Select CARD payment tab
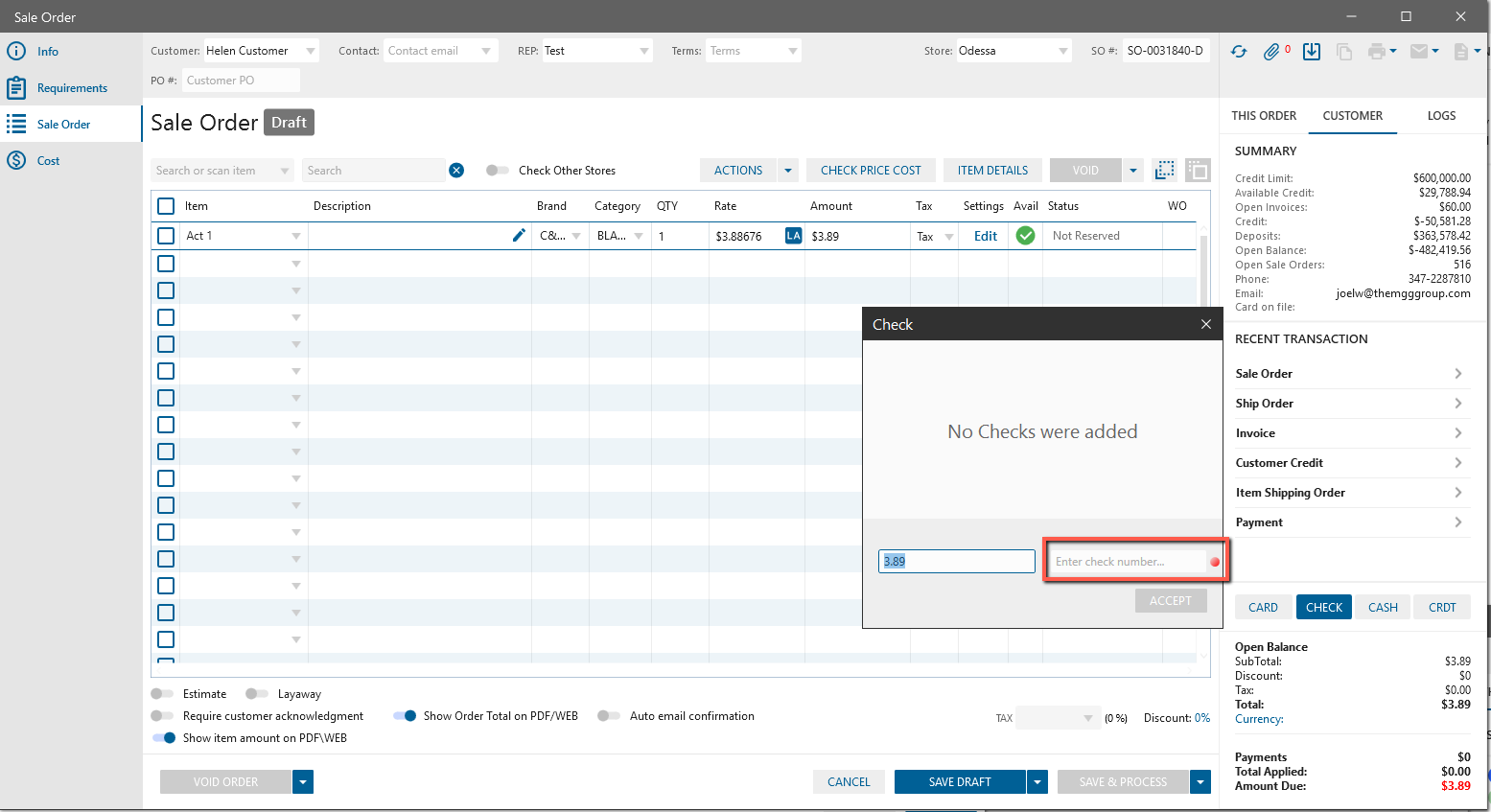1491x812 pixels. pos(1263,607)
